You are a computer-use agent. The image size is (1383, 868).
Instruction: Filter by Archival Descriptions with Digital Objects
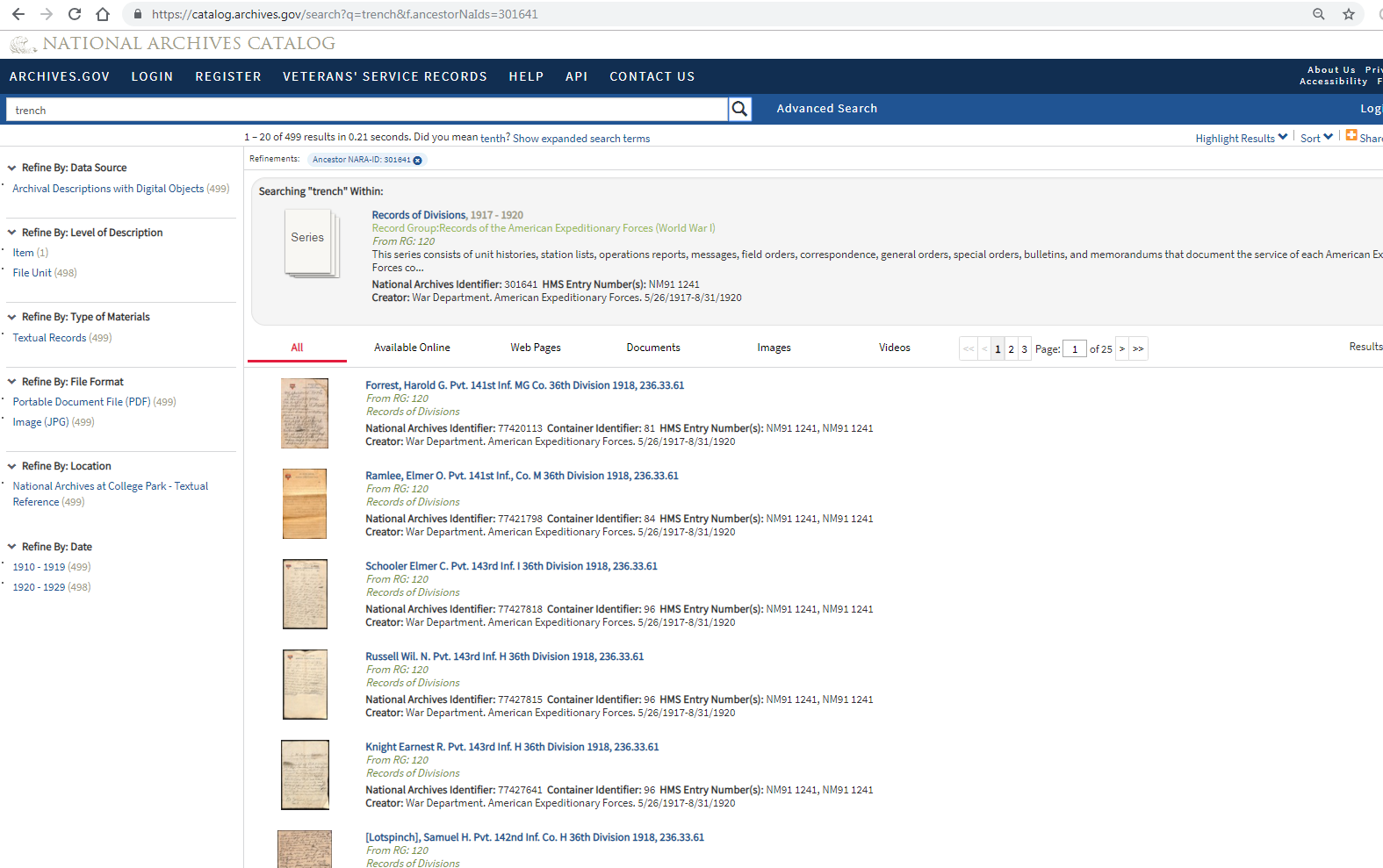point(108,189)
